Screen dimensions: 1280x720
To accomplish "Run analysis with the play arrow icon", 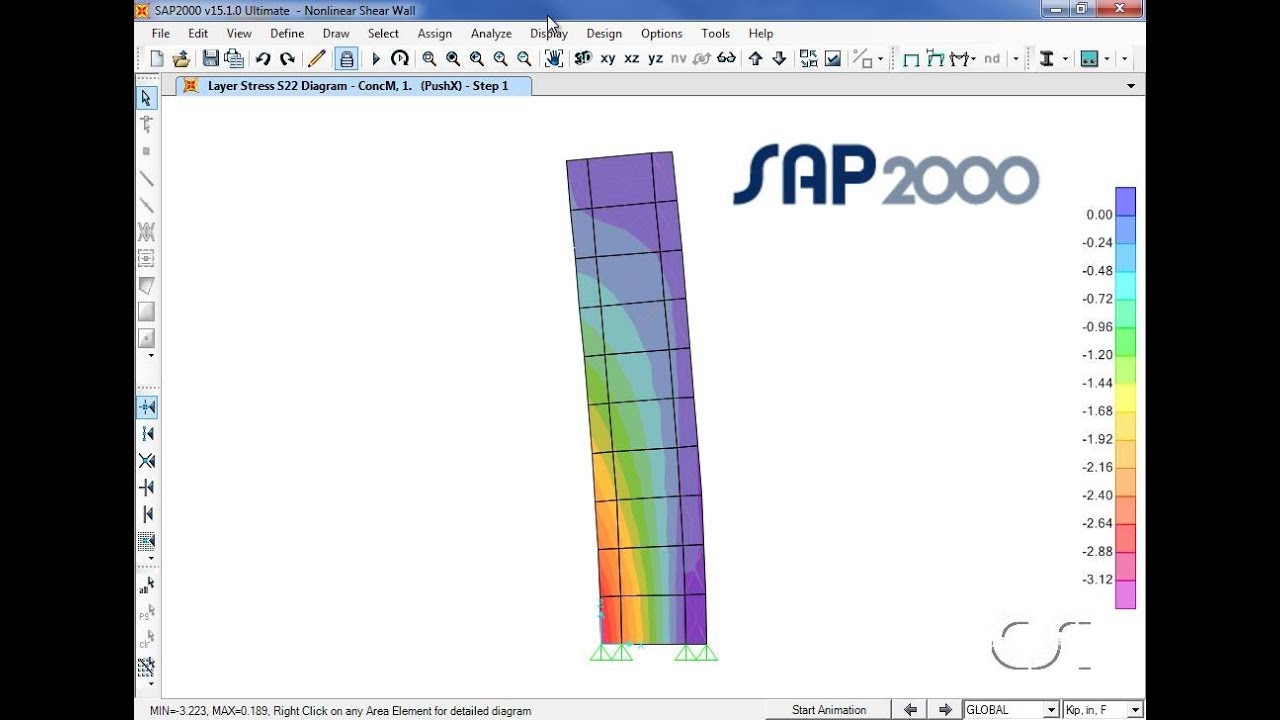I will [x=376, y=59].
